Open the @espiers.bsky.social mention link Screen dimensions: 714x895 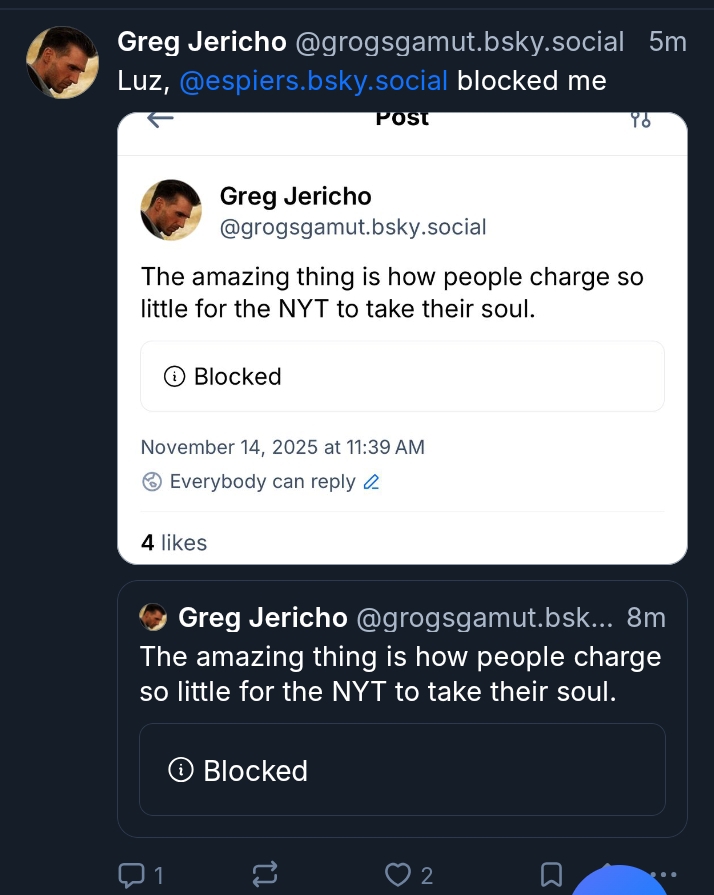point(313,80)
